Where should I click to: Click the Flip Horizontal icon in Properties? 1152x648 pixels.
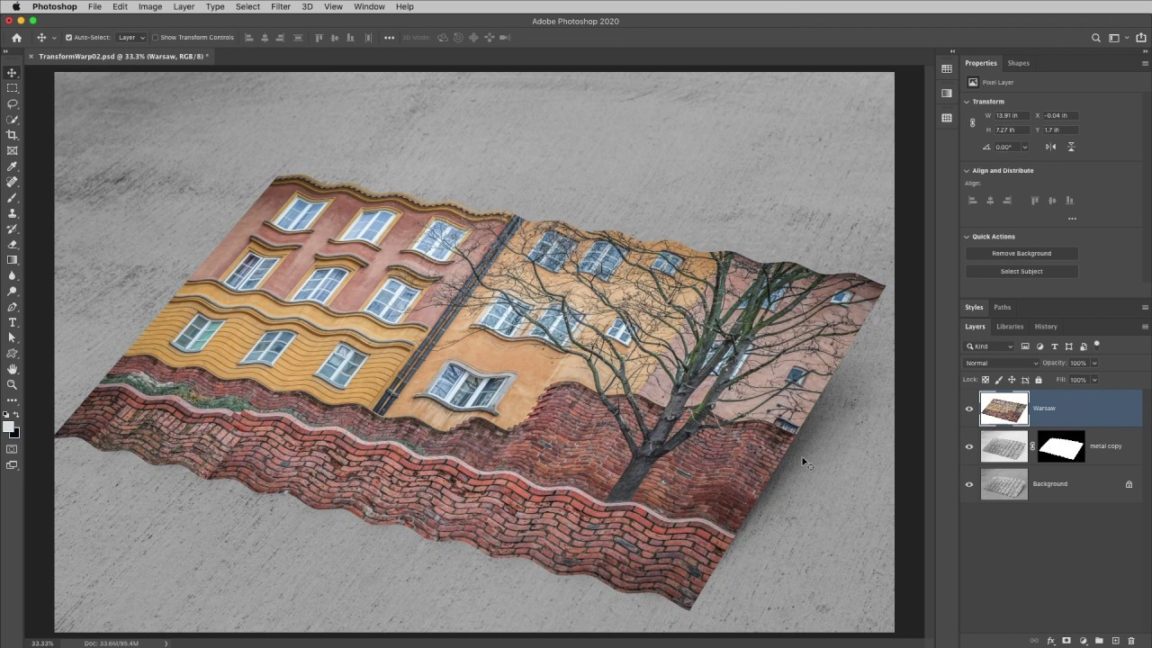[x=1050, y=147]
